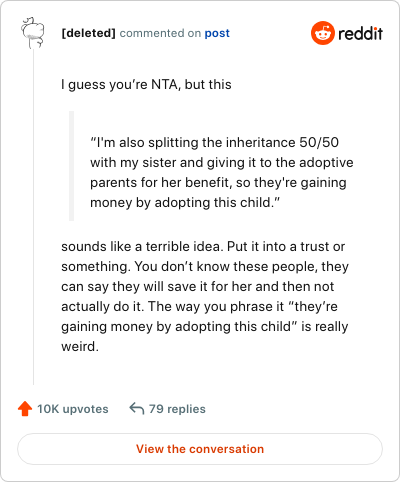Open the "79 replies" count
The height and width of the screenshot is (482, 400).
(177, 409)
